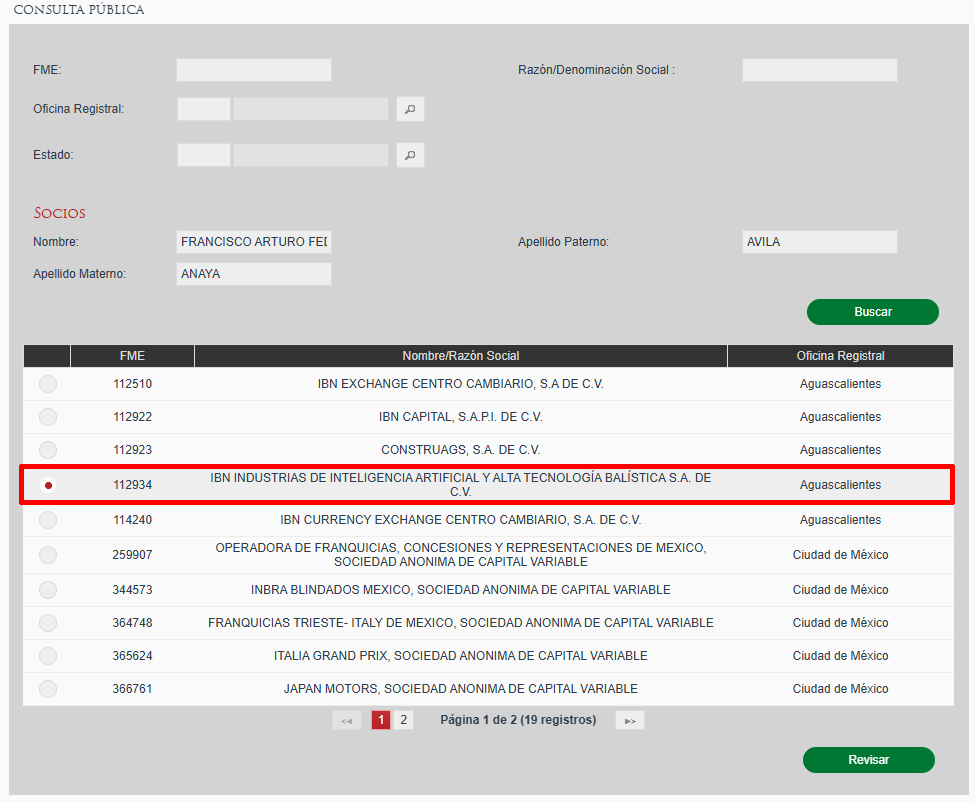Click current page 1 indicator
Image resolution: width=975 pixels, height=802 pixels.
pyautogui.click(x=381, y=720)
